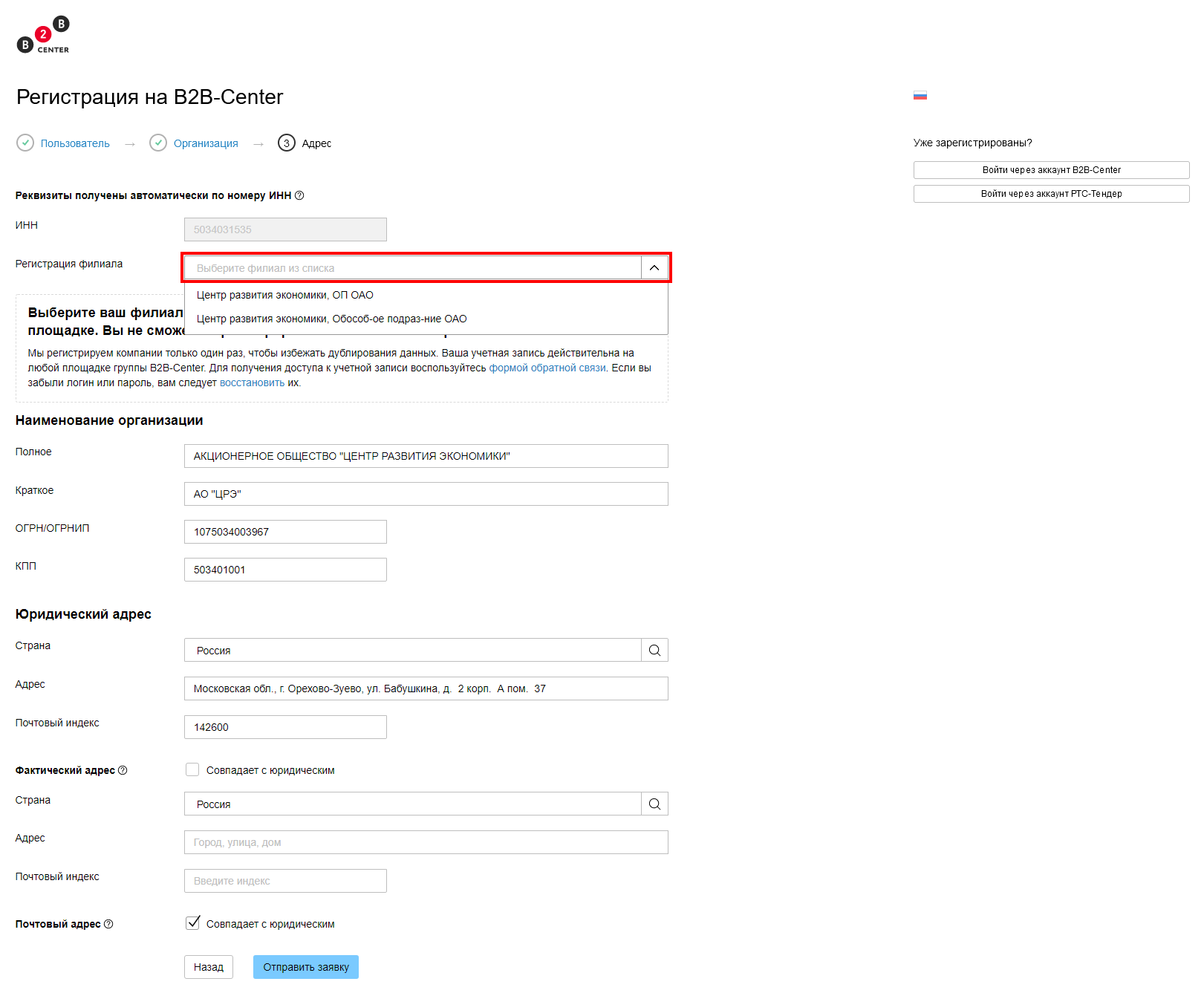Click legal address Страна field with Россия

point(413,650)
